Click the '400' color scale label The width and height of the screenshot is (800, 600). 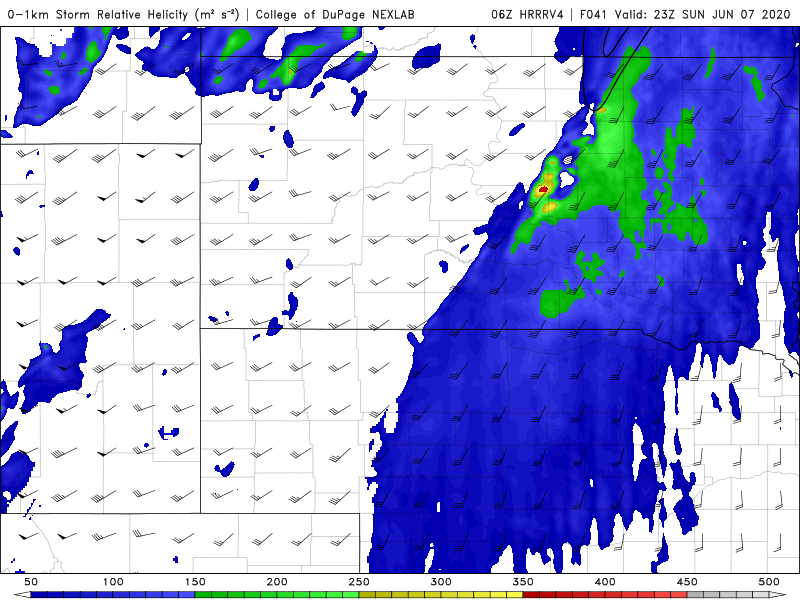605,582
